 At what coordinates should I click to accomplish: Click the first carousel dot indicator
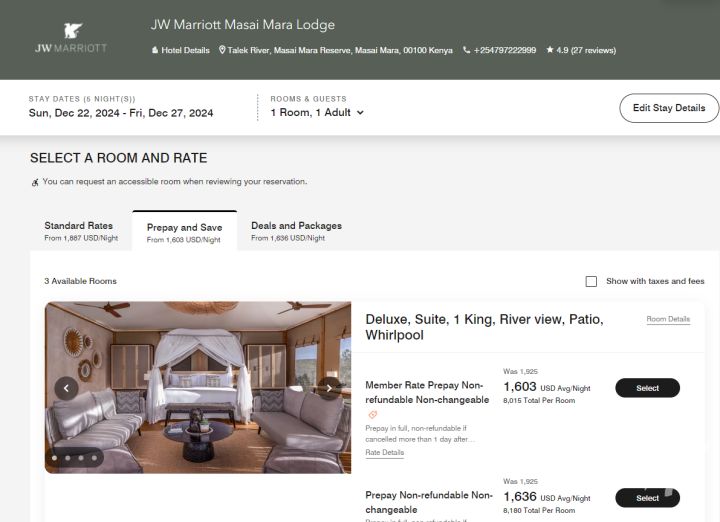[x=54, y=458]
